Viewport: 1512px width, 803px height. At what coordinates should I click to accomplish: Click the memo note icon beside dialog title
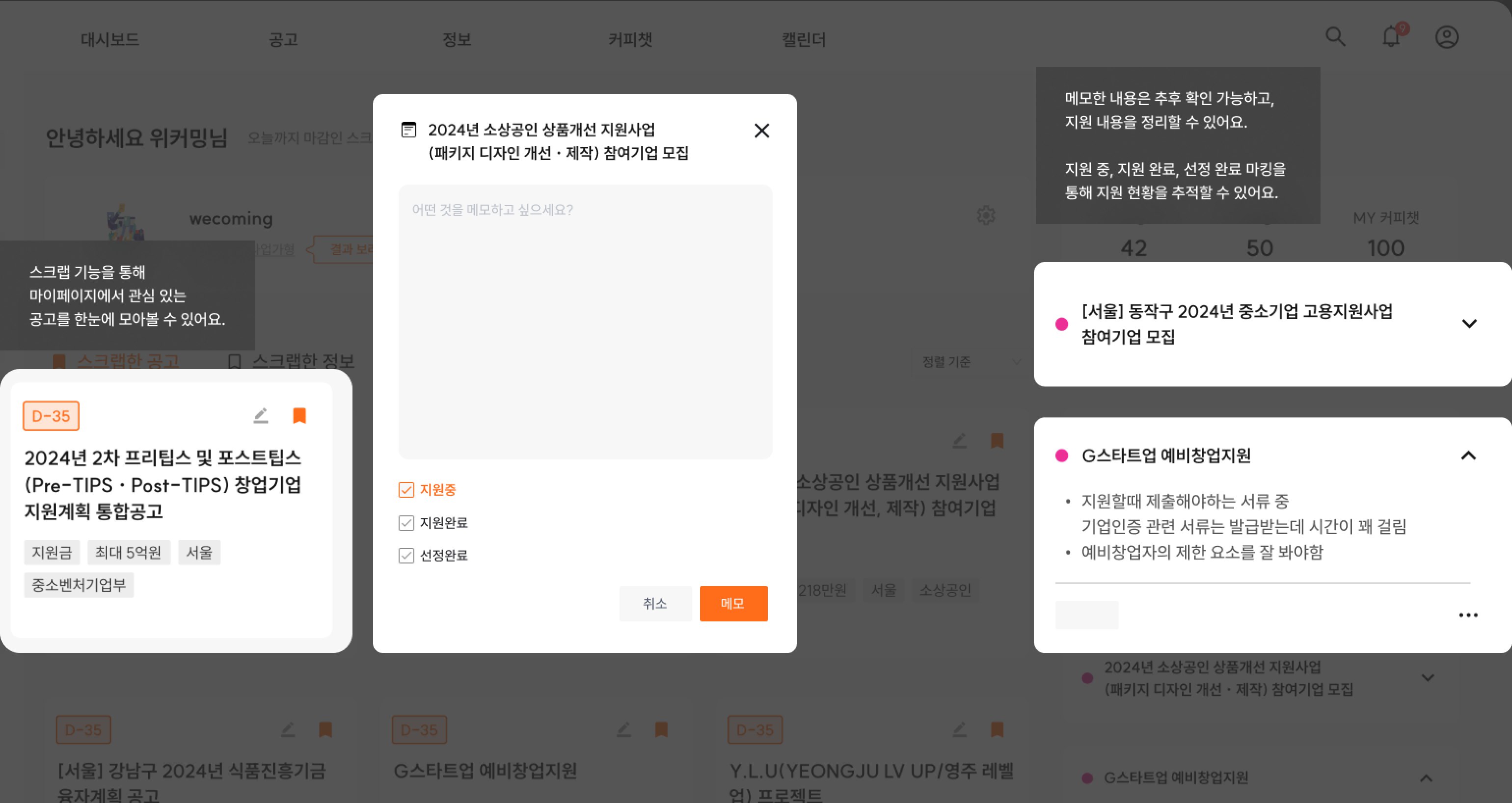click(408, 130)
